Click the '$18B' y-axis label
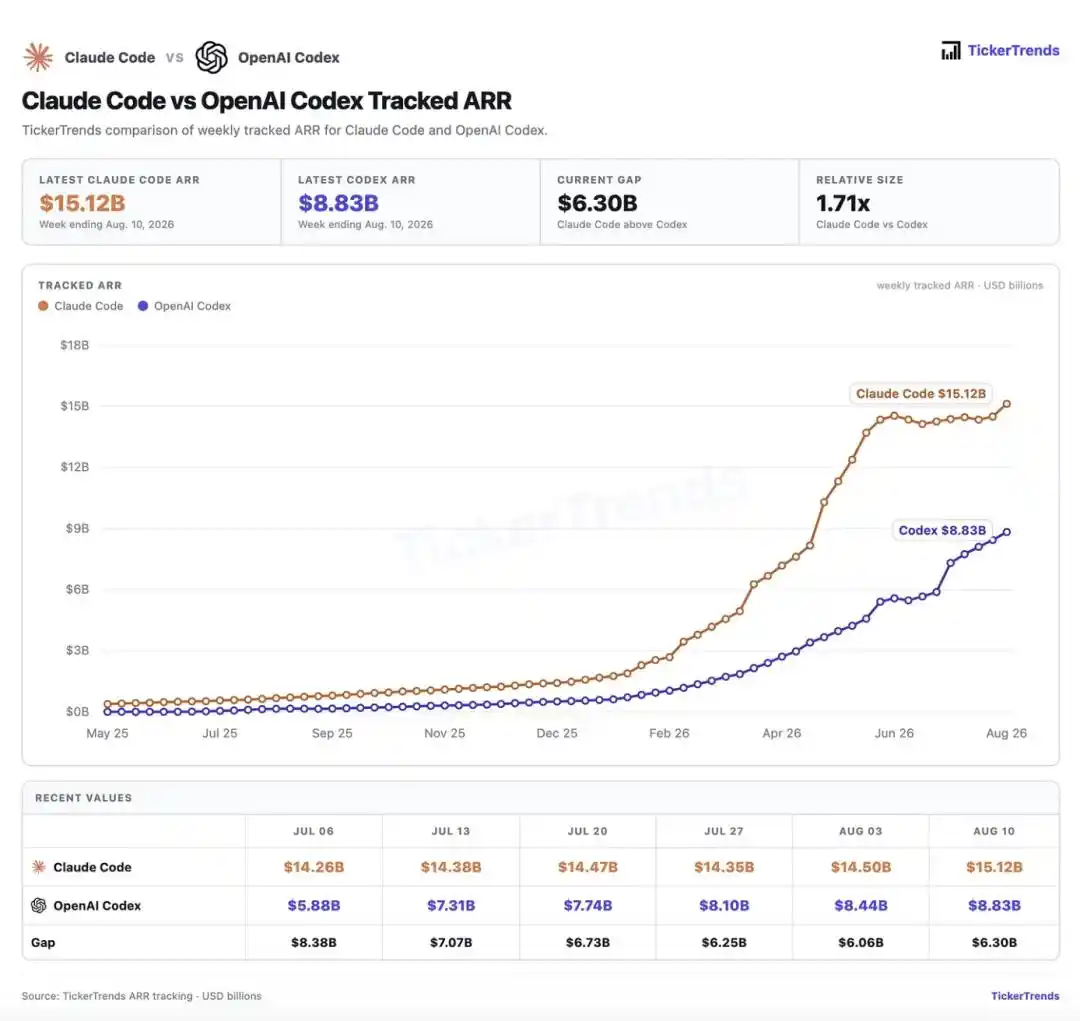The image size is (1080, 1021). tap(74, 345)
